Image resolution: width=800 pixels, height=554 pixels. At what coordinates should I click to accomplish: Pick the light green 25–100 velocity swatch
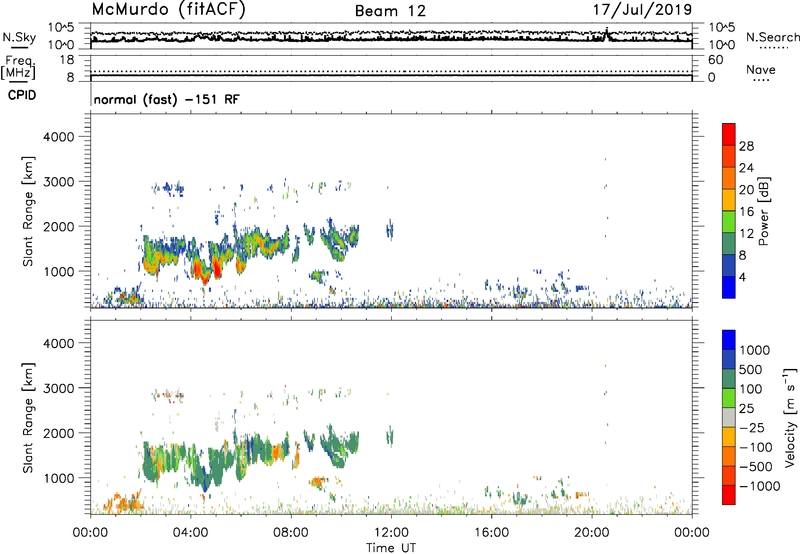coord(729,398)
